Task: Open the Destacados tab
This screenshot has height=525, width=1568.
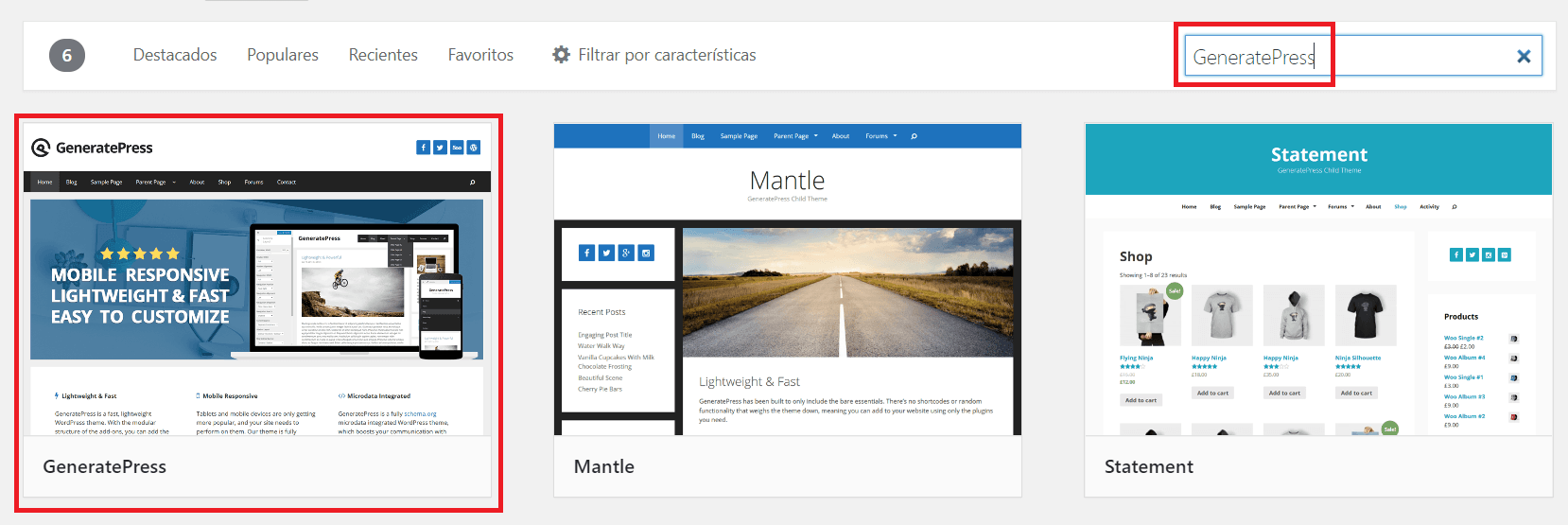Action: click(x=175, y=55)
